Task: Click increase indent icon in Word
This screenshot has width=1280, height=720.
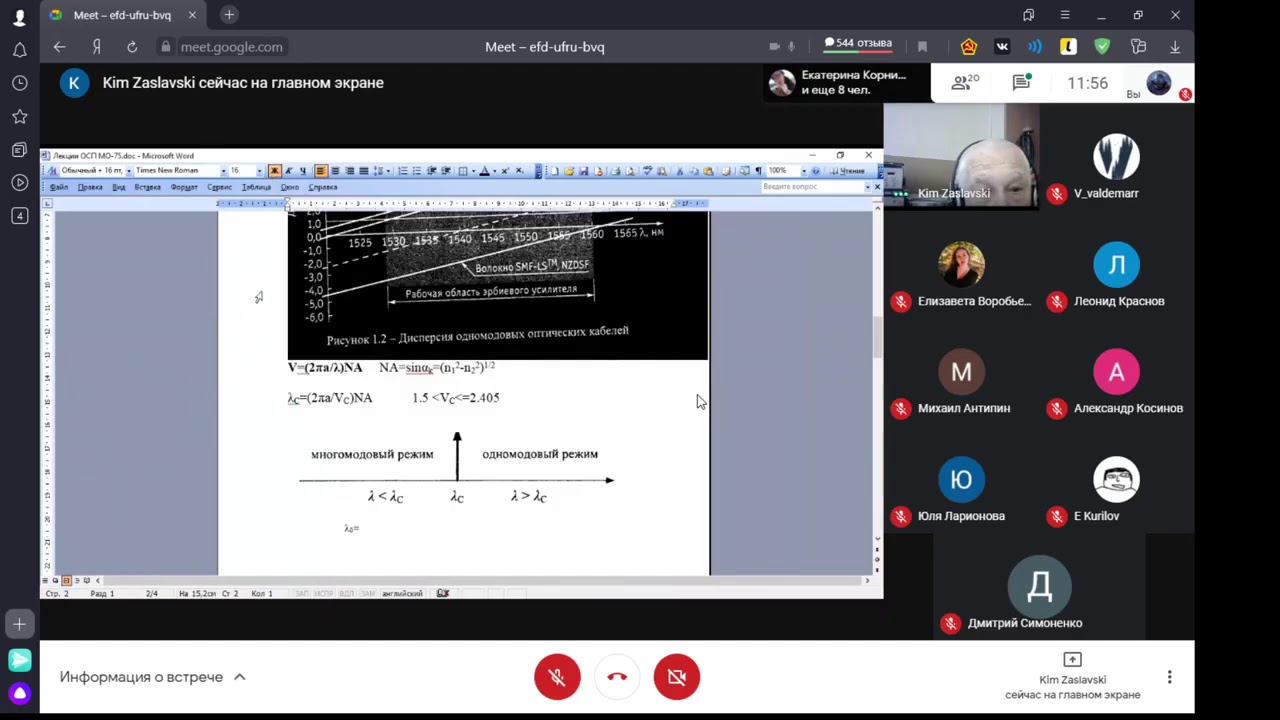Action: coord(446,171)
